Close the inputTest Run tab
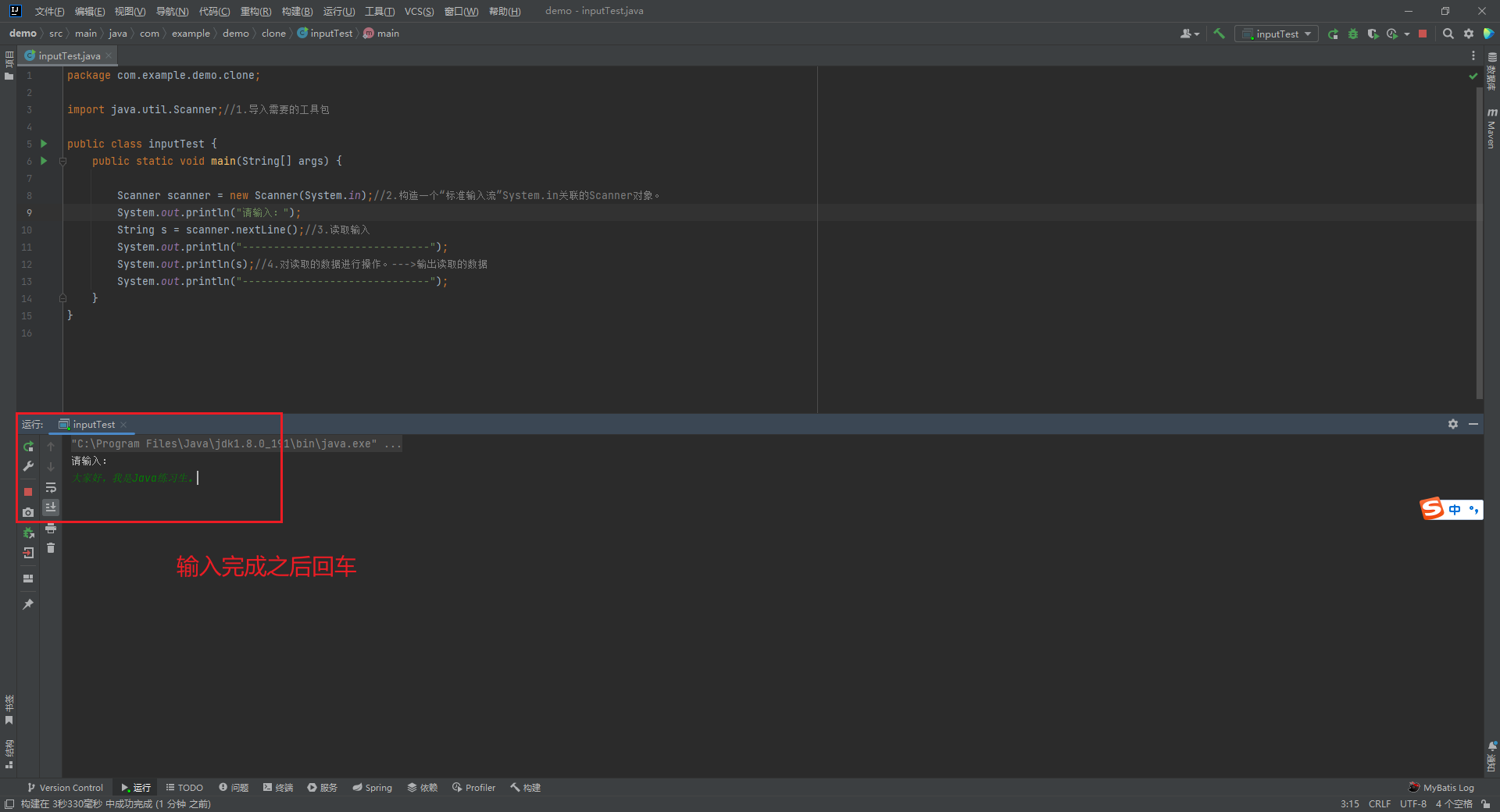The height and width of the screenshot is (812, 1500). [123, 424]
